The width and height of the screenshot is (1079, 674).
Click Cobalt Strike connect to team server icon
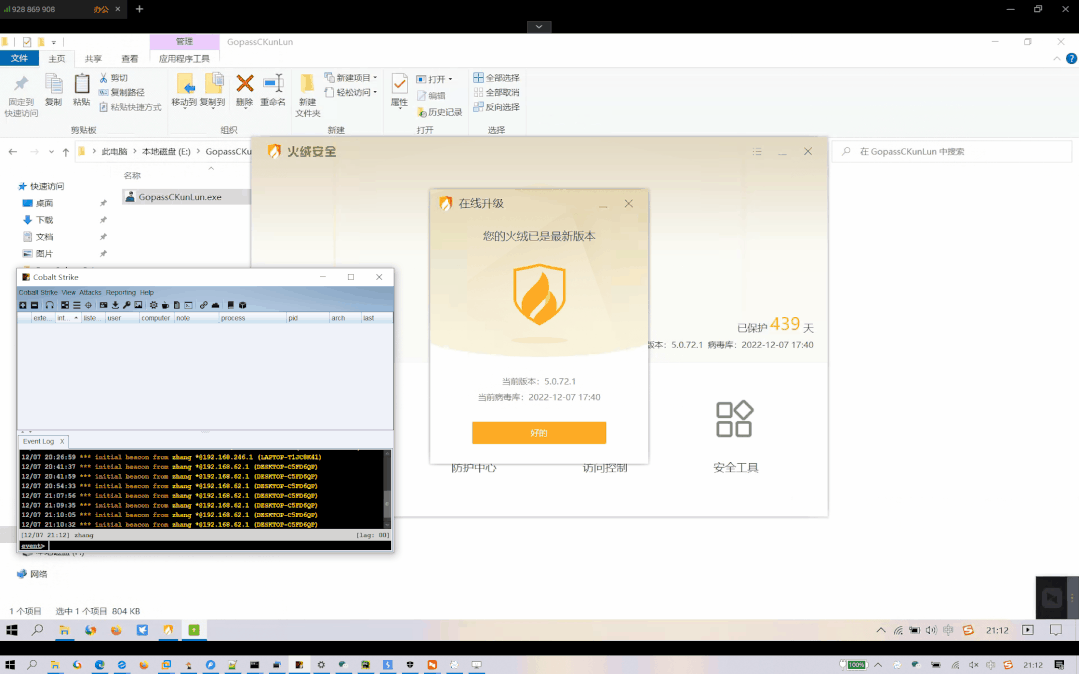[23, 305]
